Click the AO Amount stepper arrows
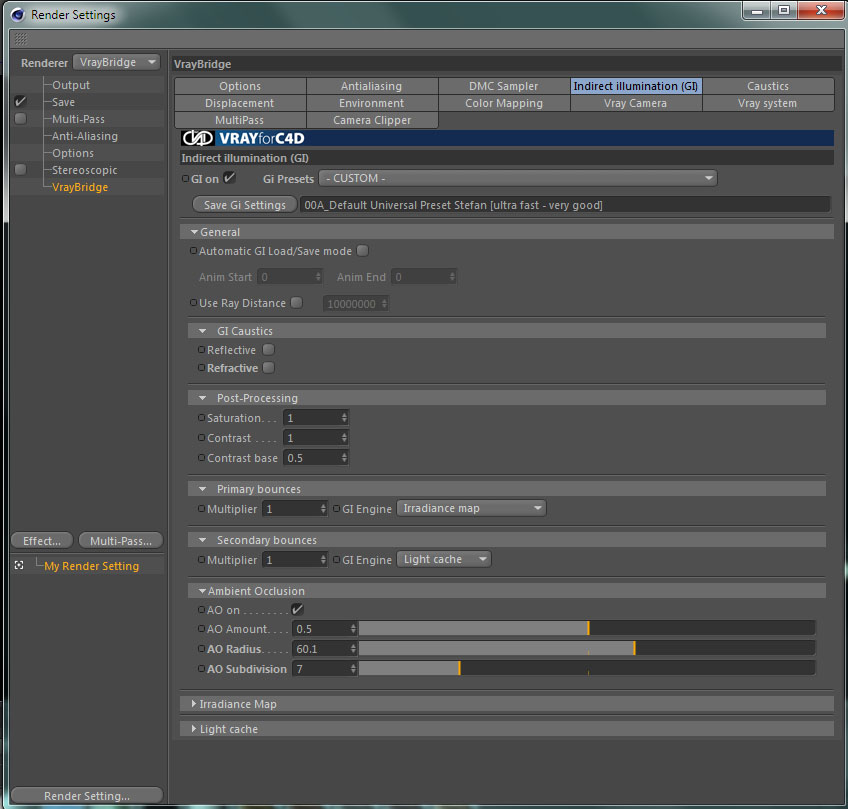Screen dimensions: 848x809 point(353,629)
